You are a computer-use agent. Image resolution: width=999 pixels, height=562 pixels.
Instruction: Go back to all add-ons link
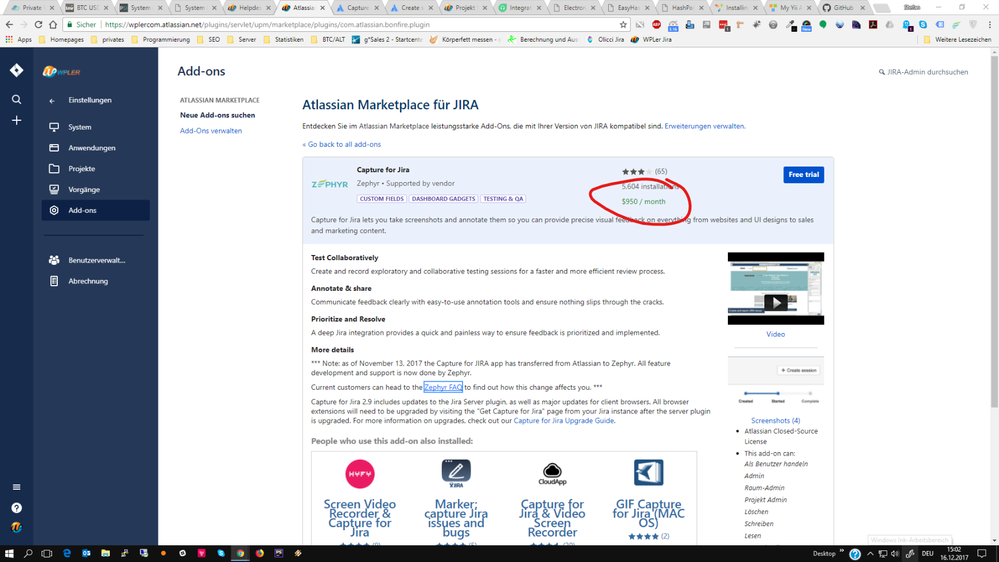[x=341, y=145]
